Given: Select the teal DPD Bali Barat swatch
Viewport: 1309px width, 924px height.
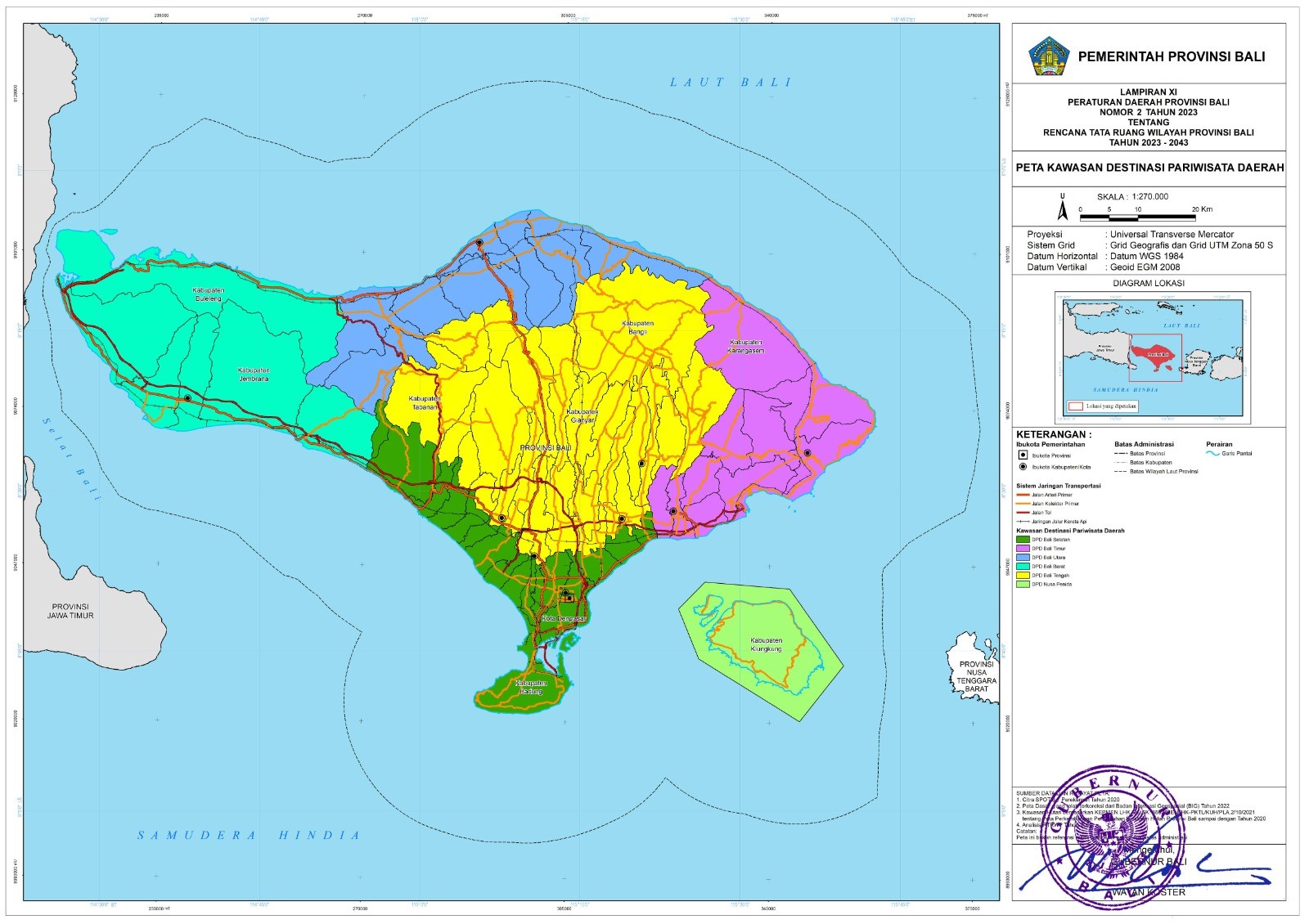Looking at the screenshot, I should click(1023, 567).
